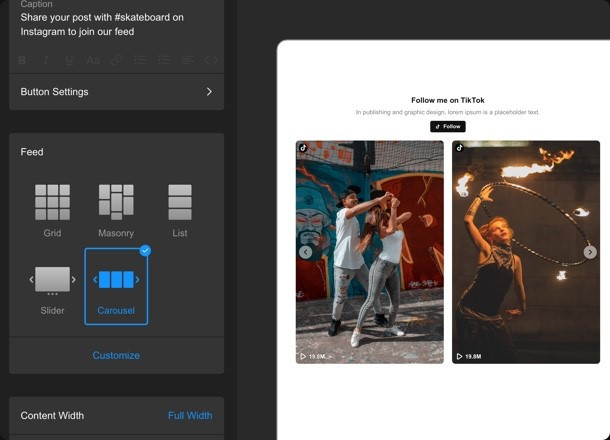Advance to next carousel slide
Viewport: 610px width, 440px height.
(590, 252)
